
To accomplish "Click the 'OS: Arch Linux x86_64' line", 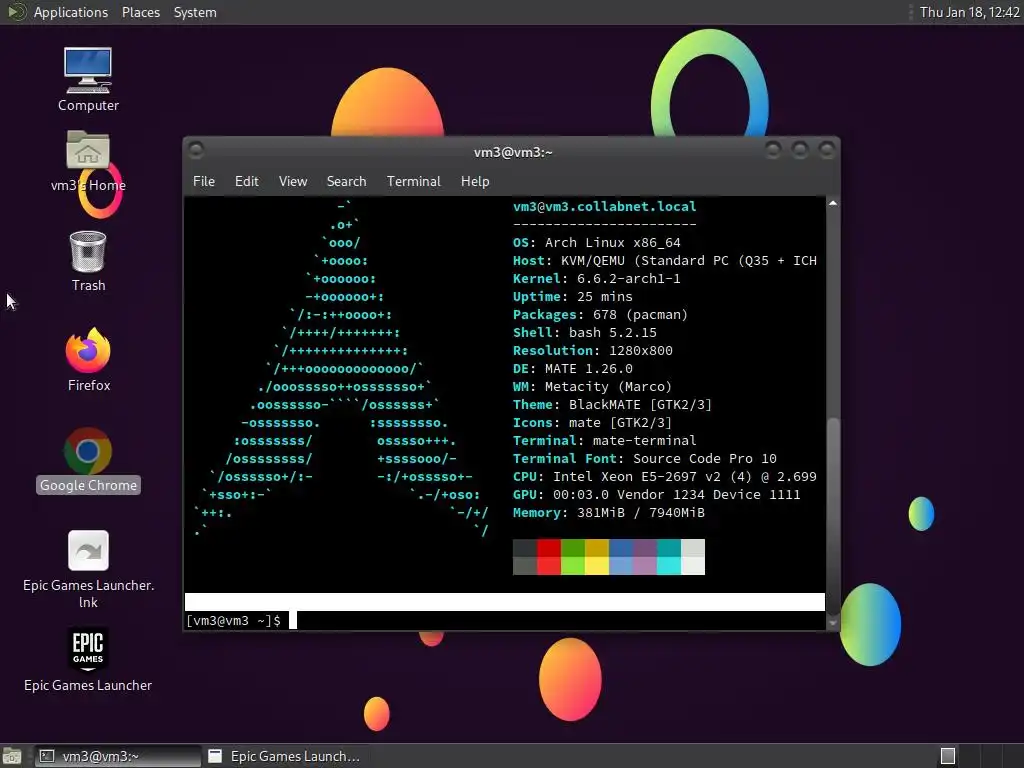I will pos(596,242).
